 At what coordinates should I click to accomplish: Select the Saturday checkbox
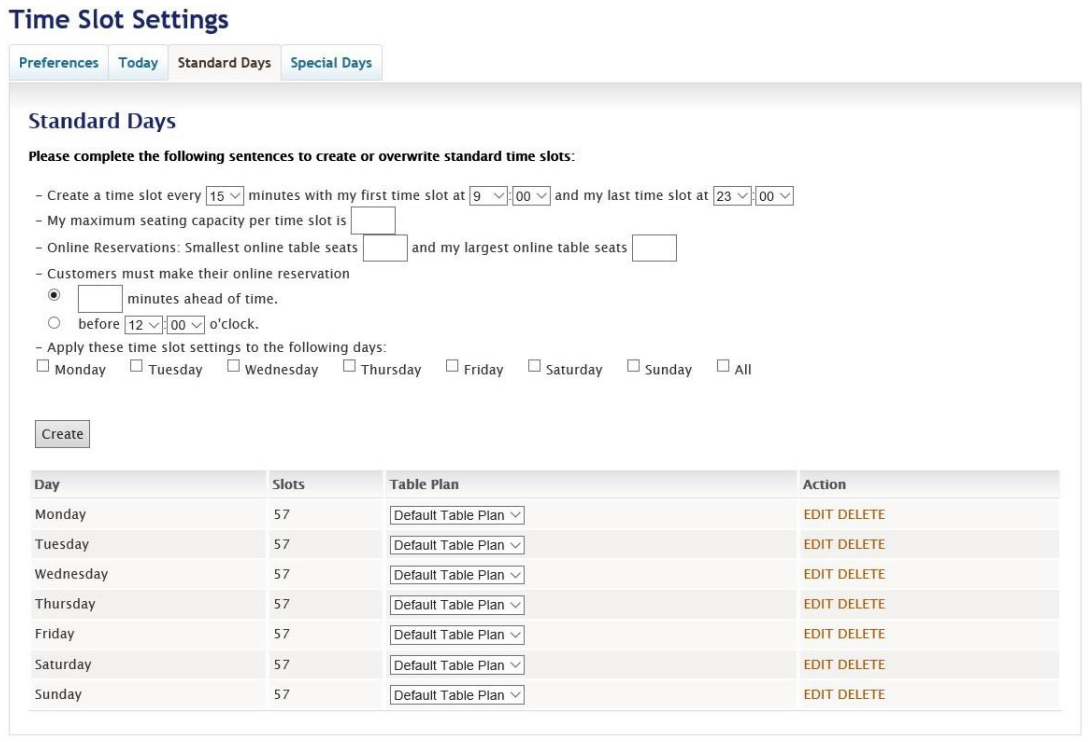click(x=534, y=367)
